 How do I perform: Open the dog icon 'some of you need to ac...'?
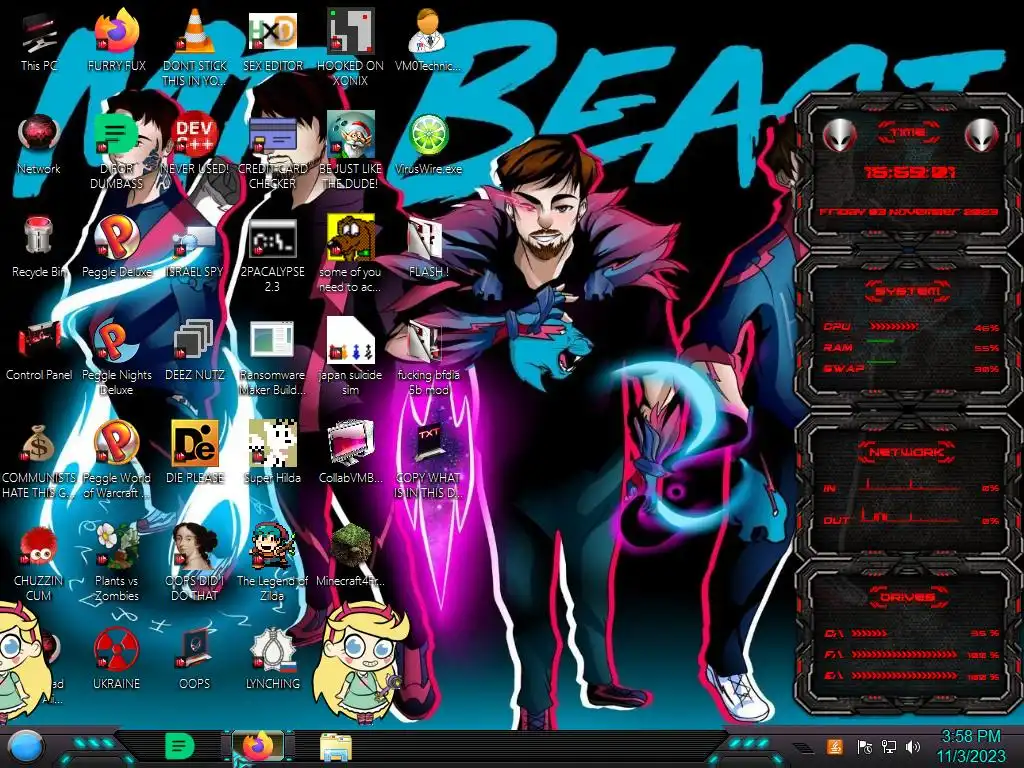[x=350, y=255]
